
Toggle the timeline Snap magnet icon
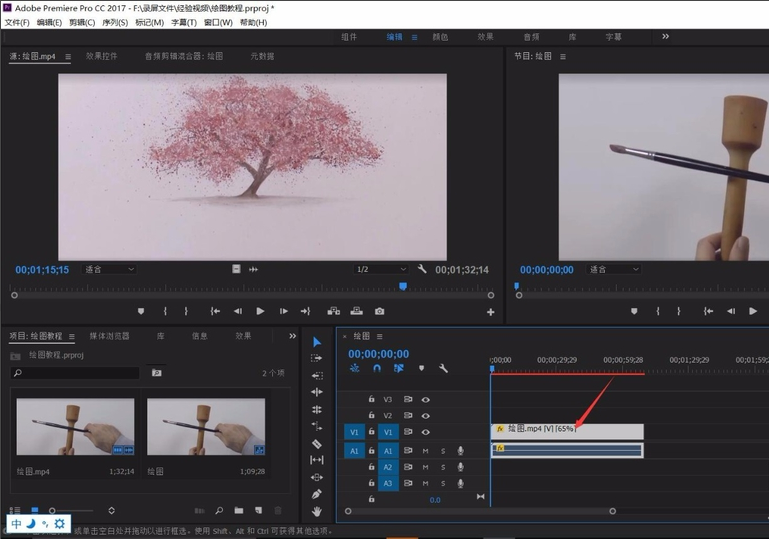[377, 368]
